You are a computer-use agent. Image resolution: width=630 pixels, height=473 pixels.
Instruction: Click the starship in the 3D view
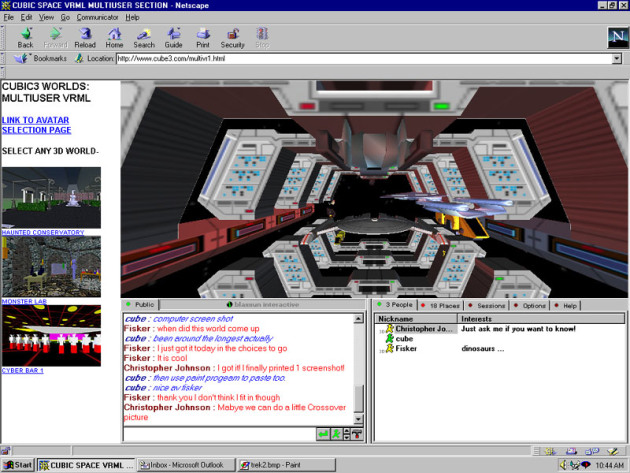click(x=450, y=204)
